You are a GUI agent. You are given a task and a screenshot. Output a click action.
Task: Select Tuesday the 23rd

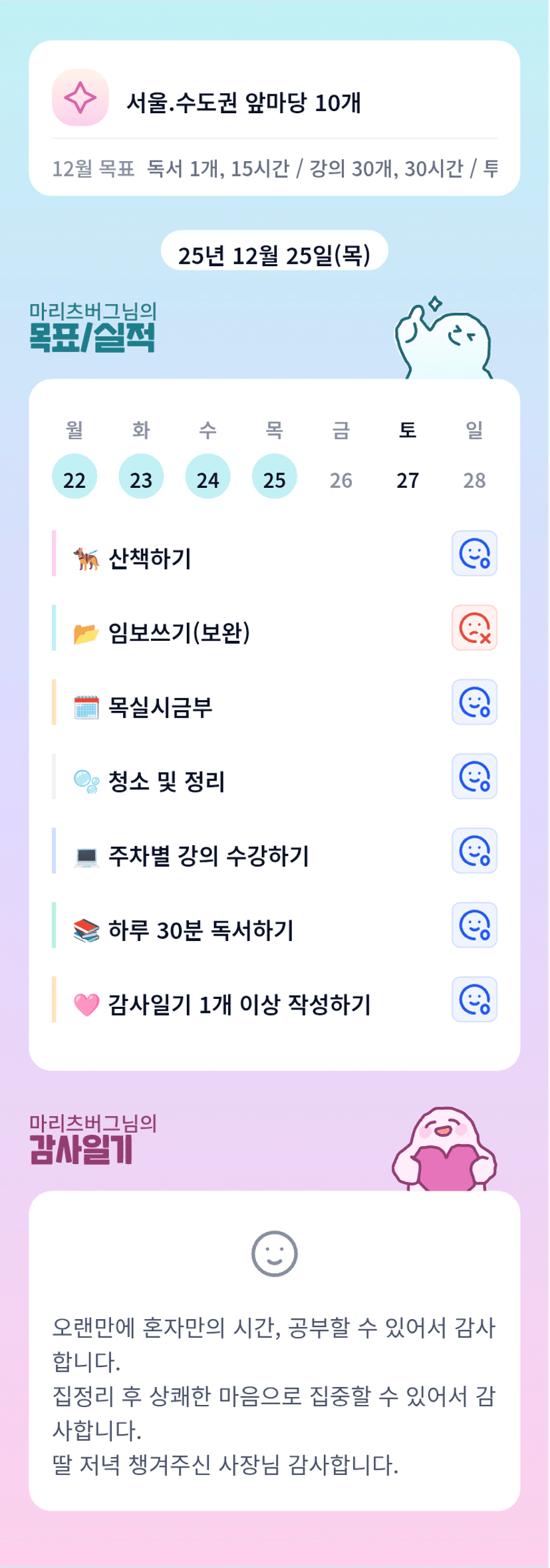[141, 477]
